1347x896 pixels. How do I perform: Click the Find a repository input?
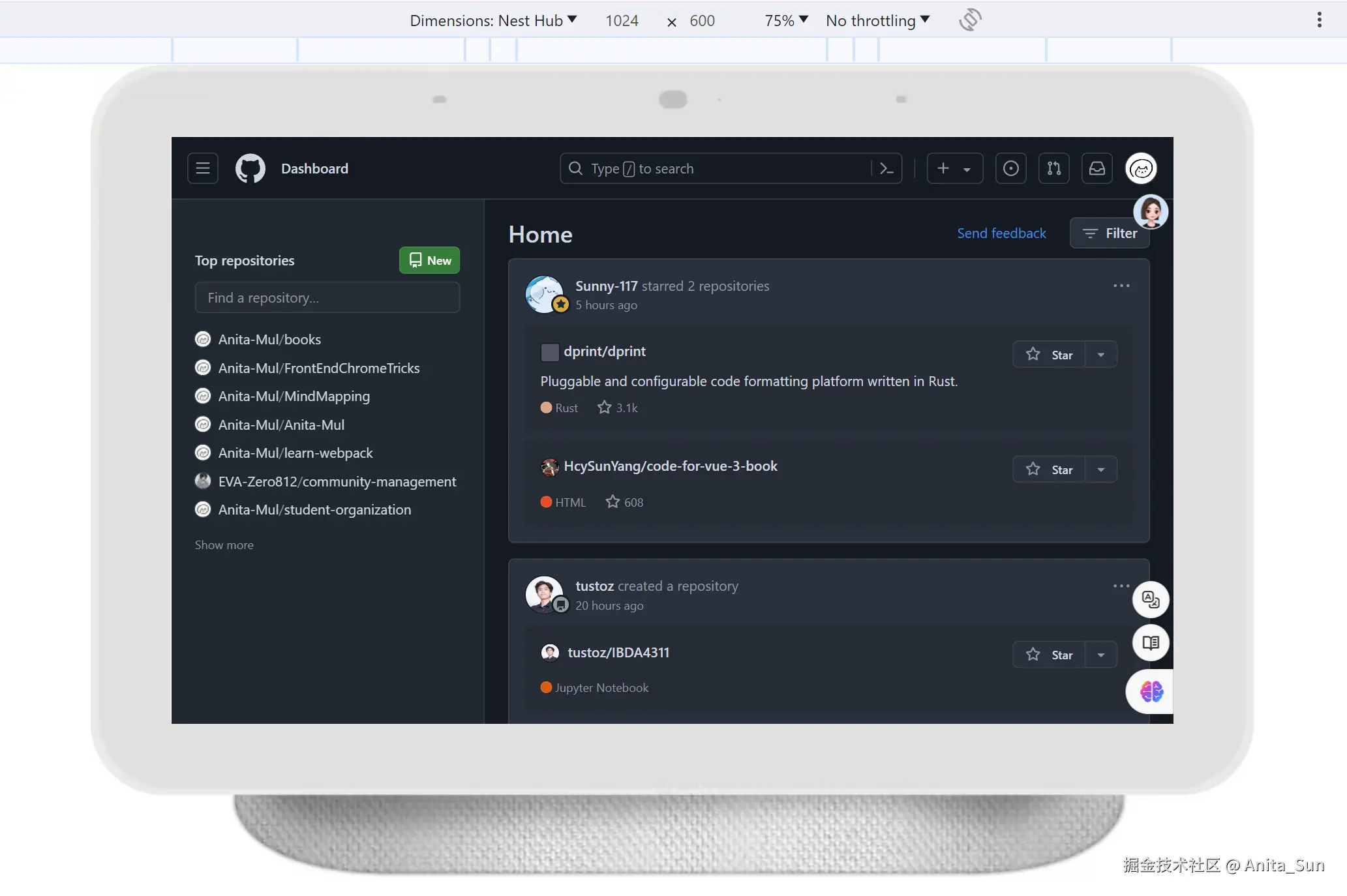[327, 297]
